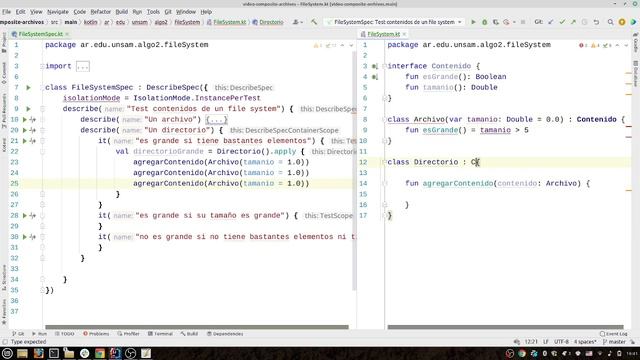Open Git history clock icon
This screenshot has height=360, width=640.
584,22
